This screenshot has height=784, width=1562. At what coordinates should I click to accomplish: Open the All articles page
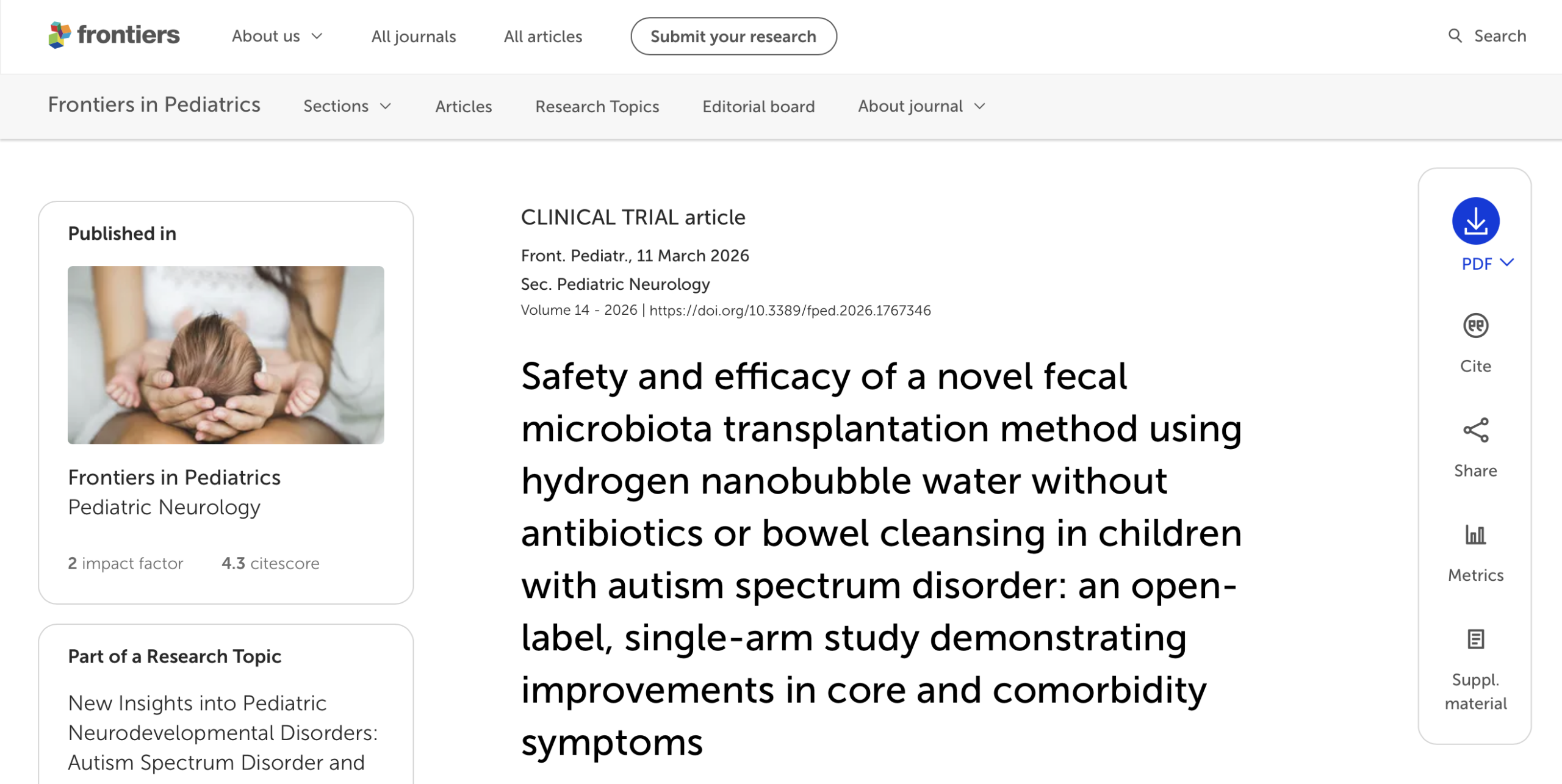pyautogui.click(x=543, y=37)
